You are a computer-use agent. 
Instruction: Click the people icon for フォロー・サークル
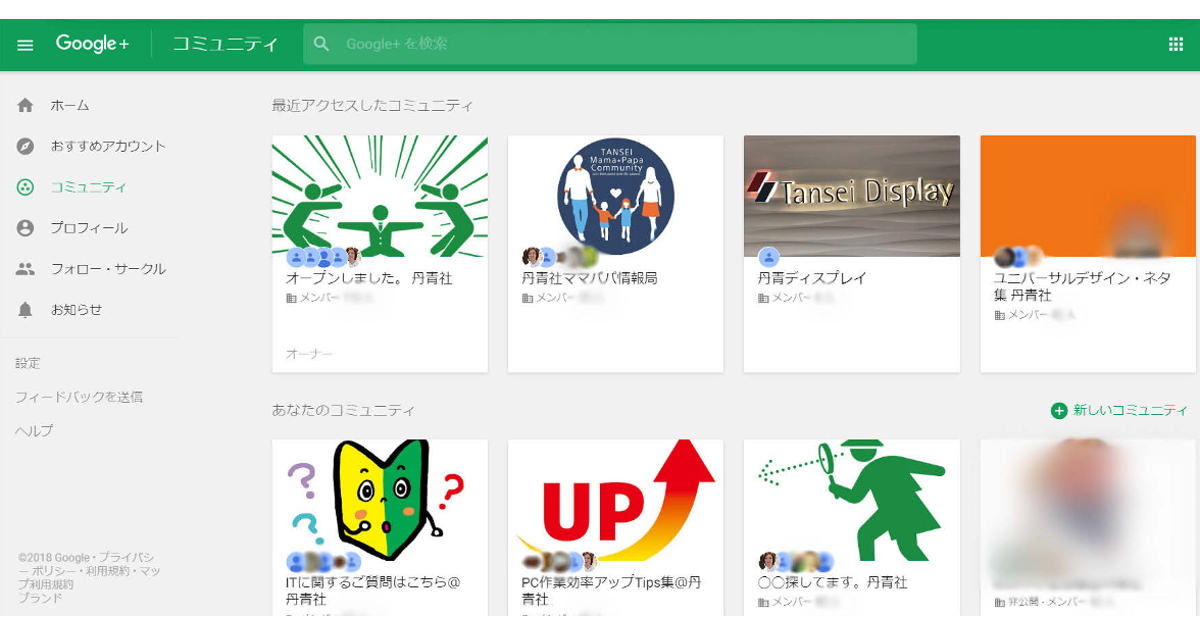26,269
